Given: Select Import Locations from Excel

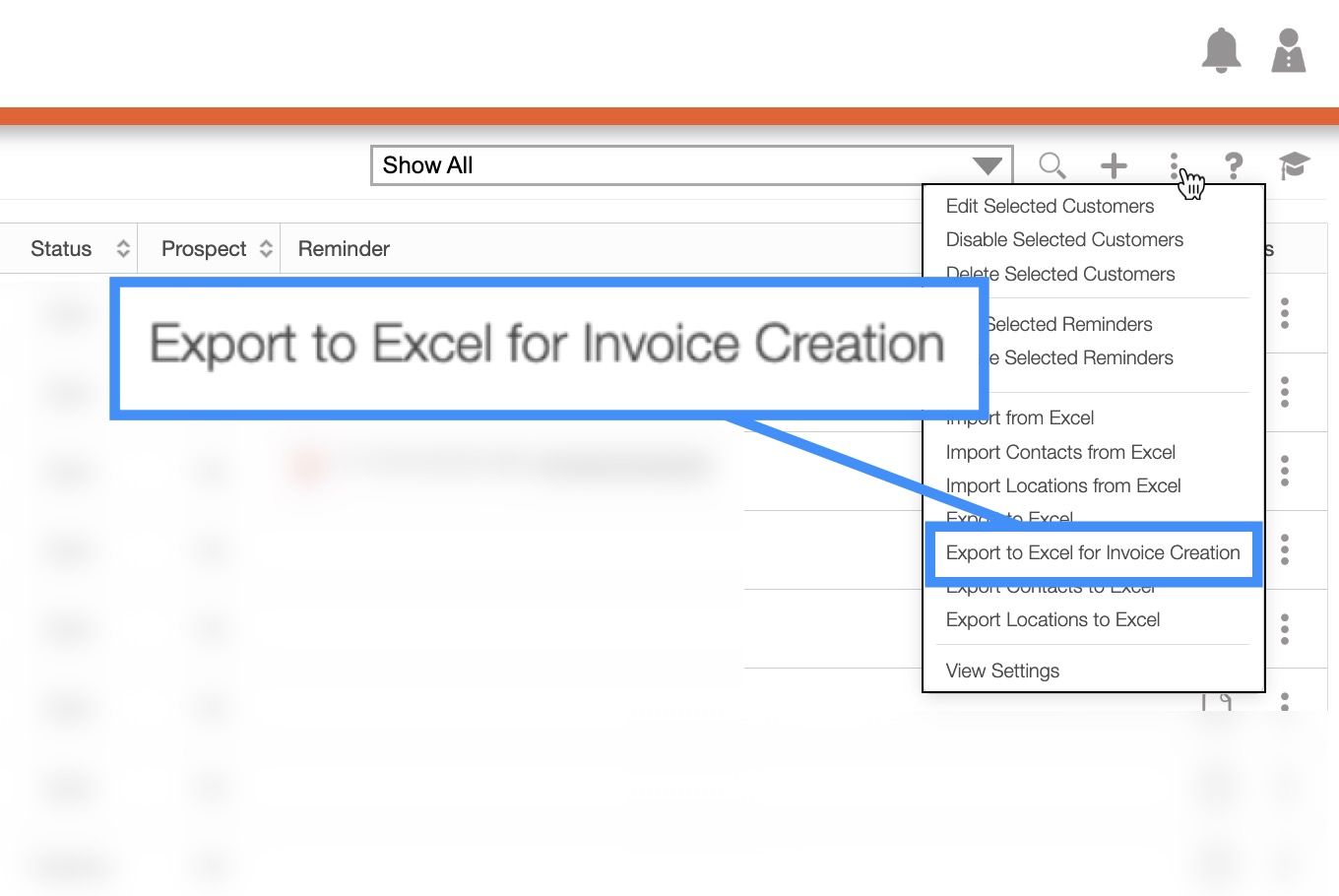Looking at the screenshot, I should pyautogui.click(x=1063, y=485).
